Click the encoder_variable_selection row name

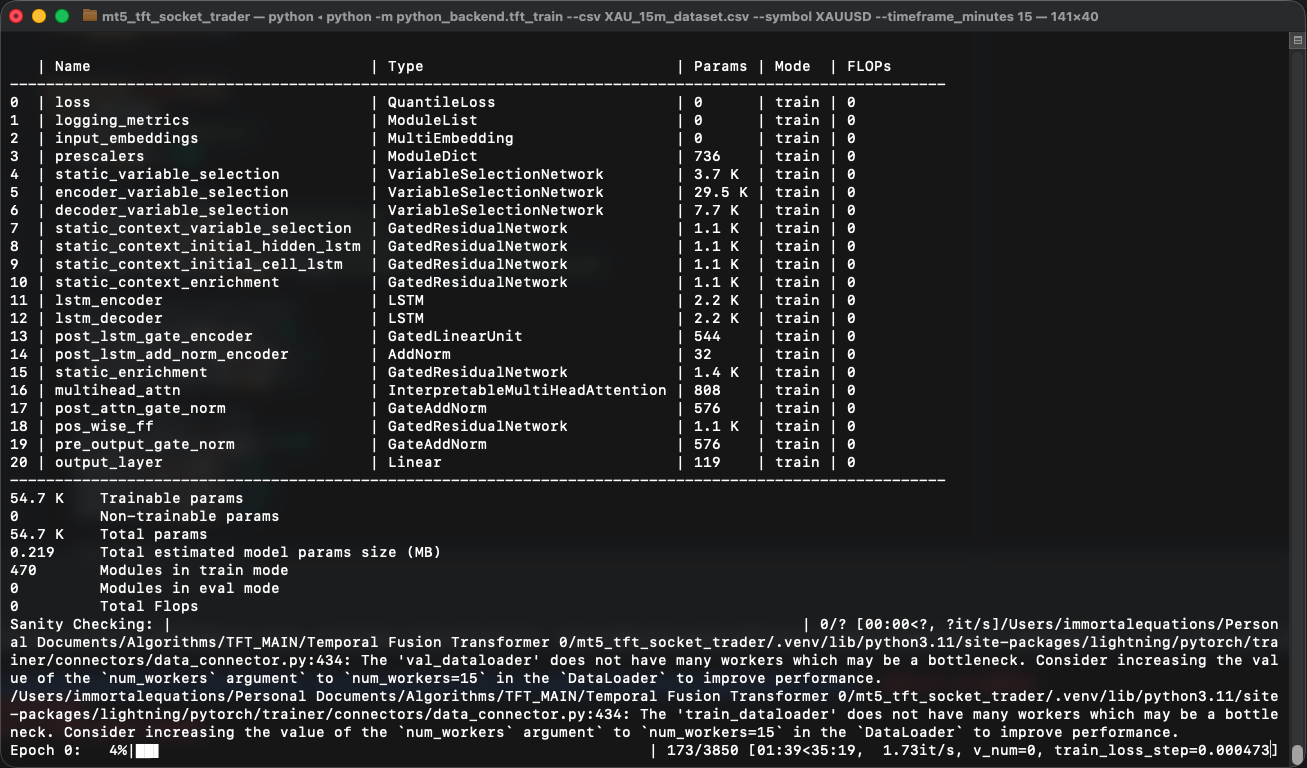tap(171, 192)
